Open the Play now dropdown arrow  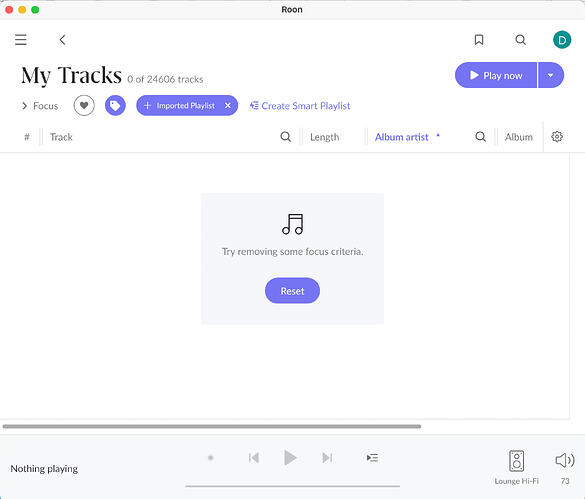(551, 75)
